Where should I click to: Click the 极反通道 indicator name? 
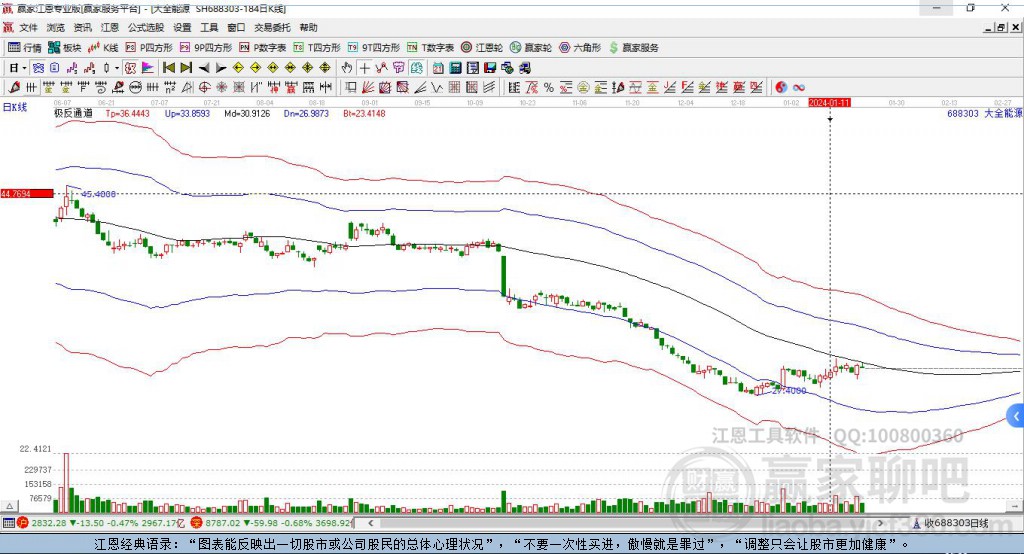coord(73,113)
